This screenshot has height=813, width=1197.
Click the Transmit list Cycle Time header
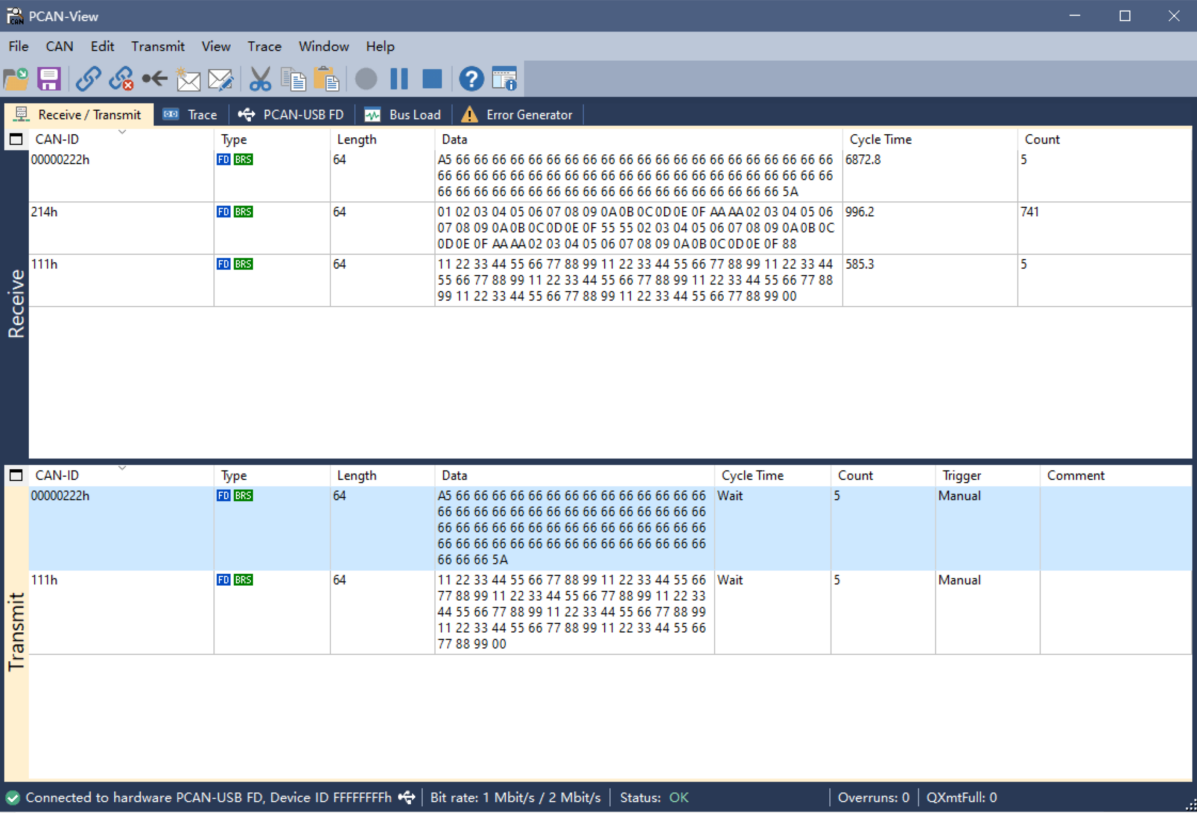(x=773, y=476)
